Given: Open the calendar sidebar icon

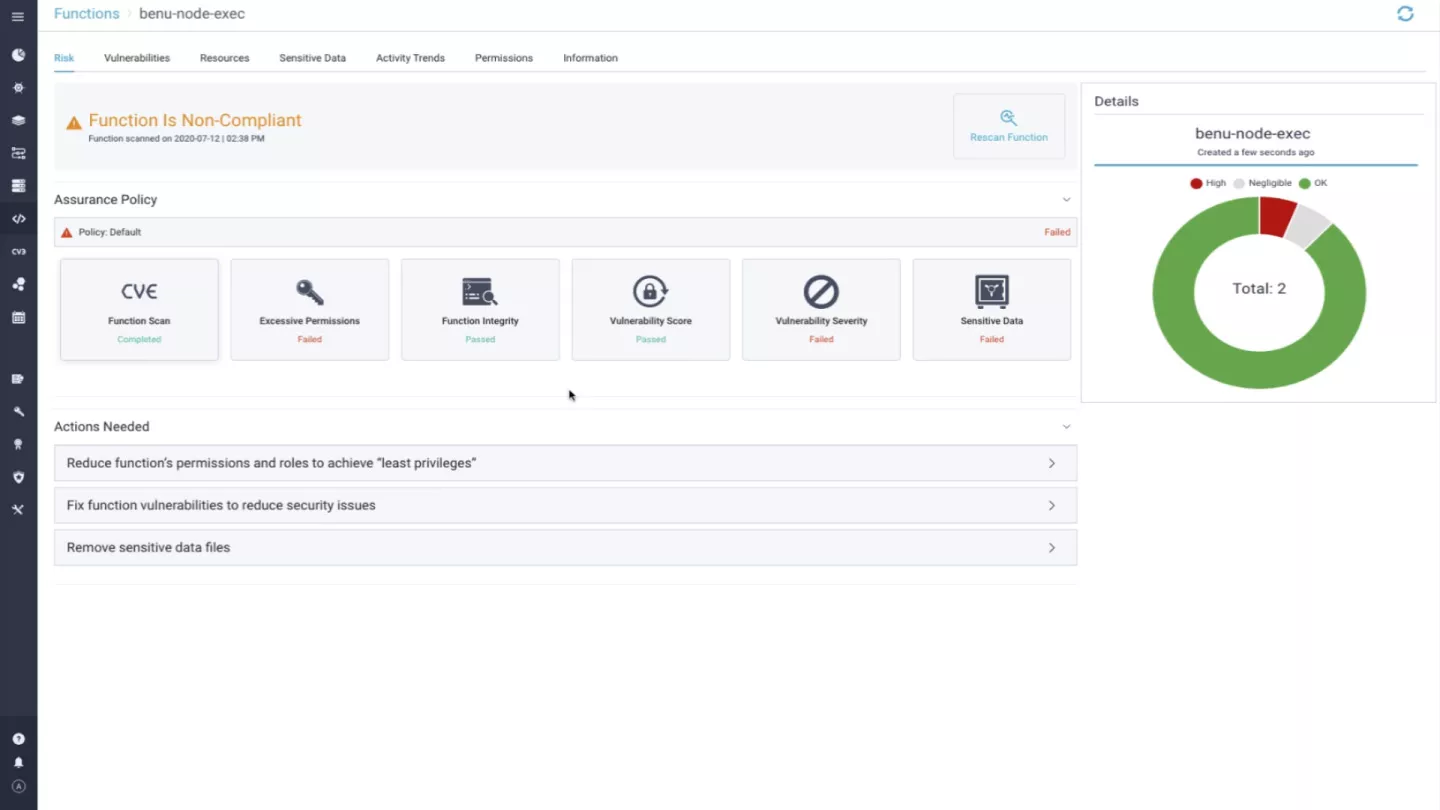Looking at the screenshot, I should [18, 317].
